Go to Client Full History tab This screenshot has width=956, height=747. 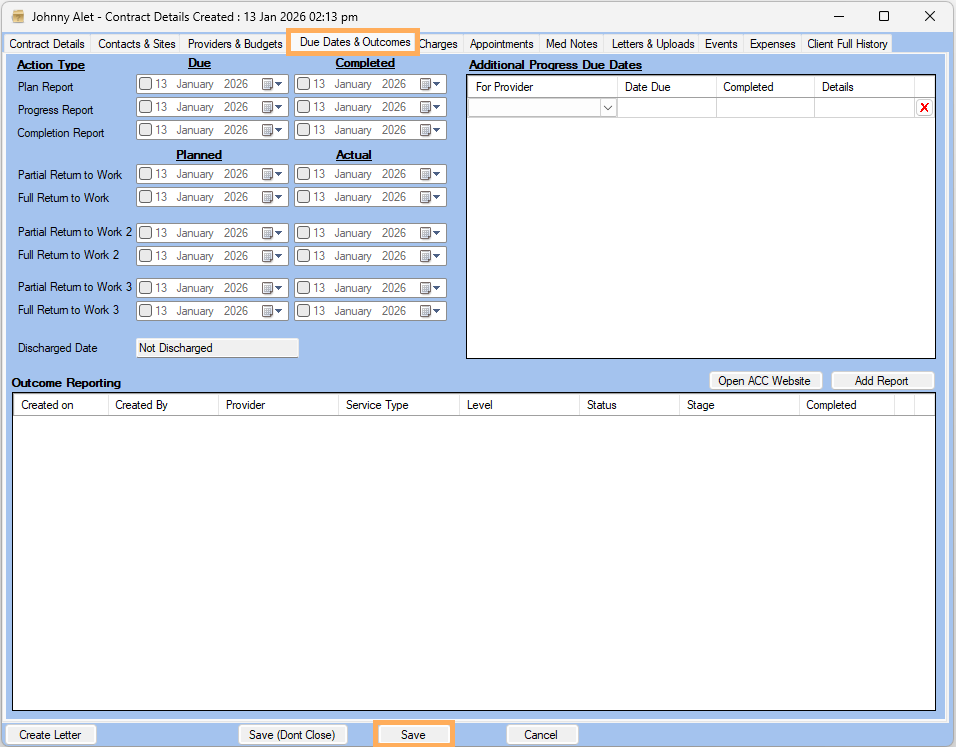pos(847,44)
